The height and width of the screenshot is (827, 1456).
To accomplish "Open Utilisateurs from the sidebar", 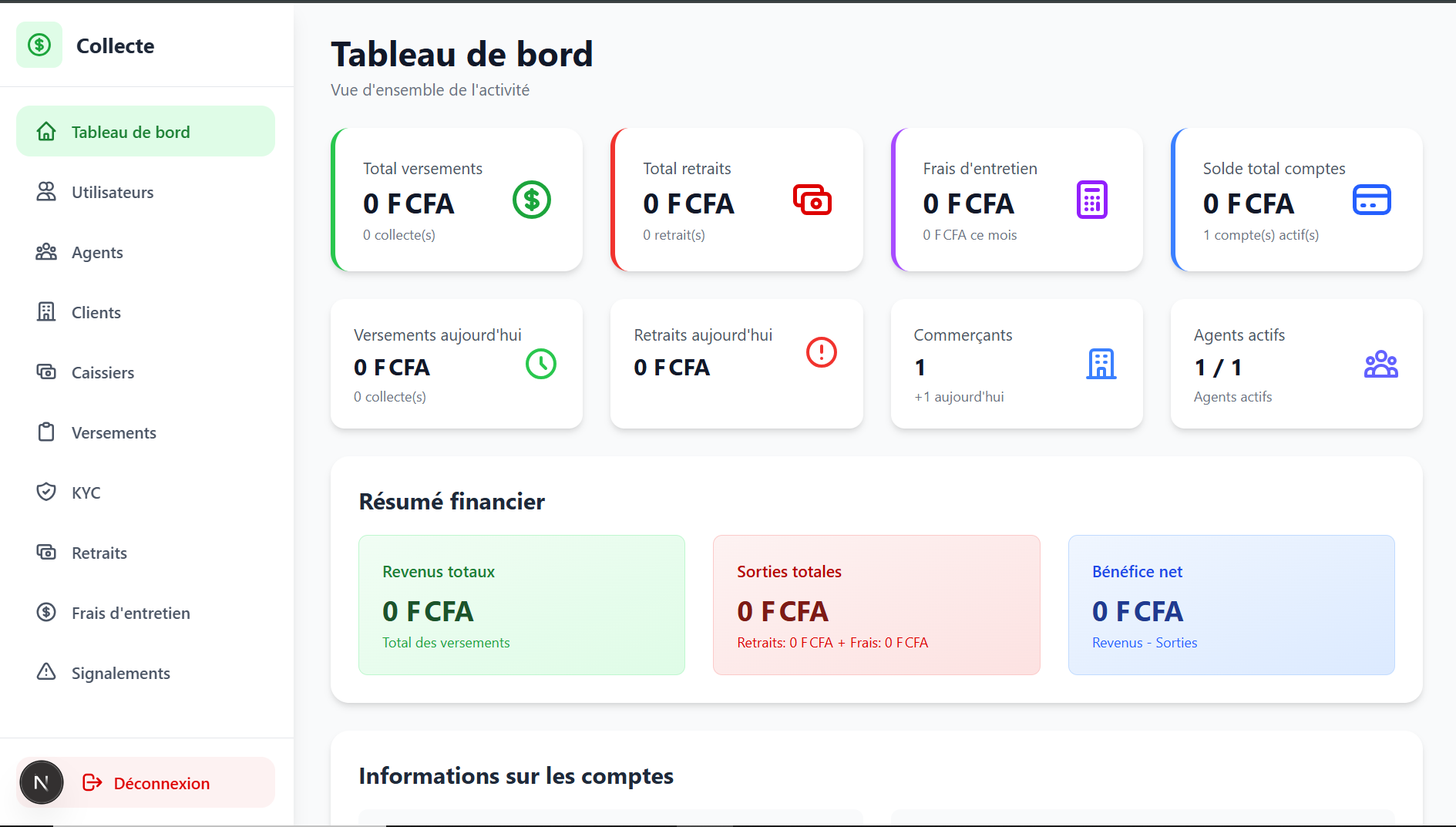I will (112, 192).
